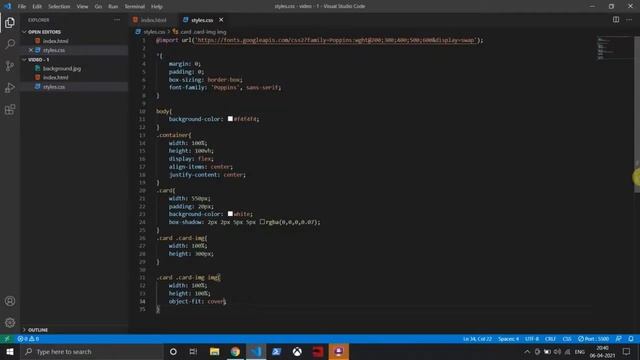Switch to the index.html editor tab
This screenshot has width=640, height=360.
click(153, 20)
